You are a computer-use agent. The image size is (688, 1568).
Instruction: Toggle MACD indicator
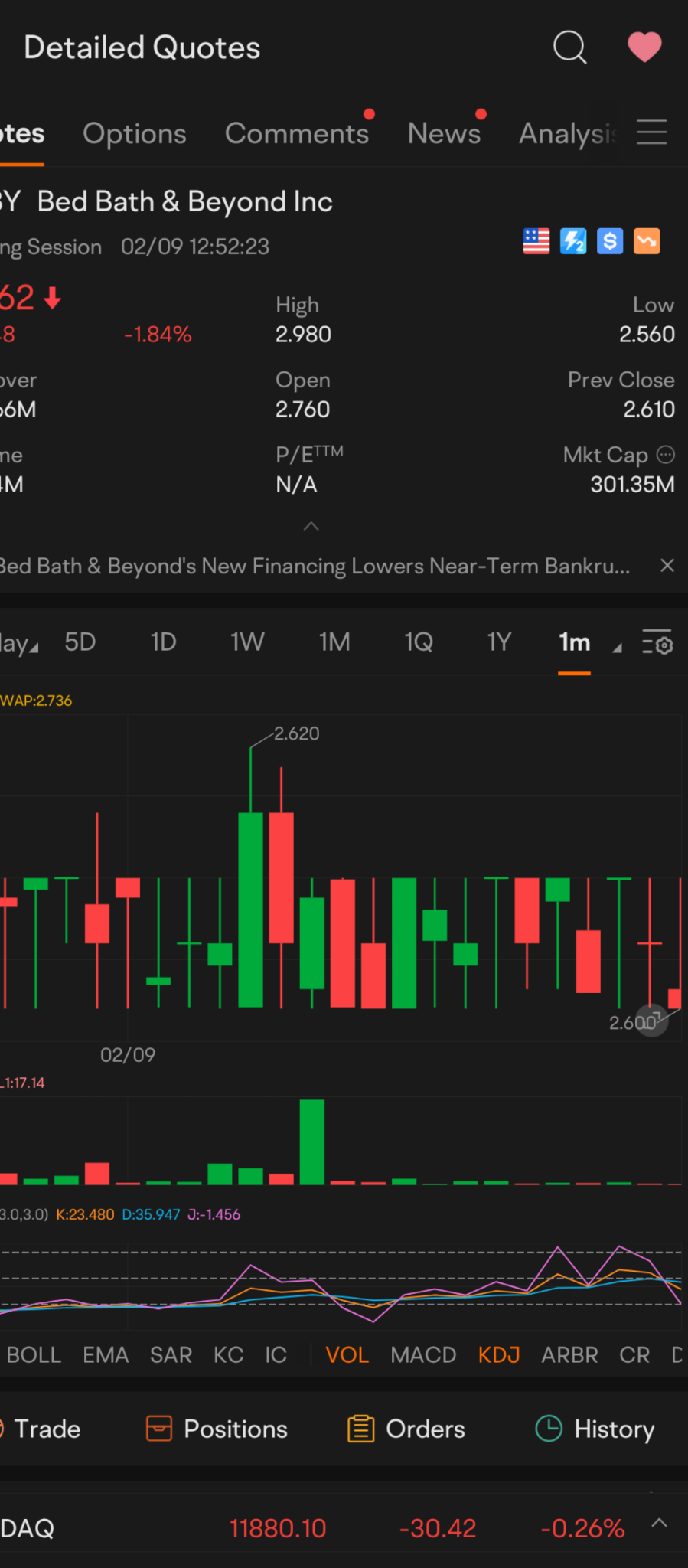click(x=423, y=1354)
